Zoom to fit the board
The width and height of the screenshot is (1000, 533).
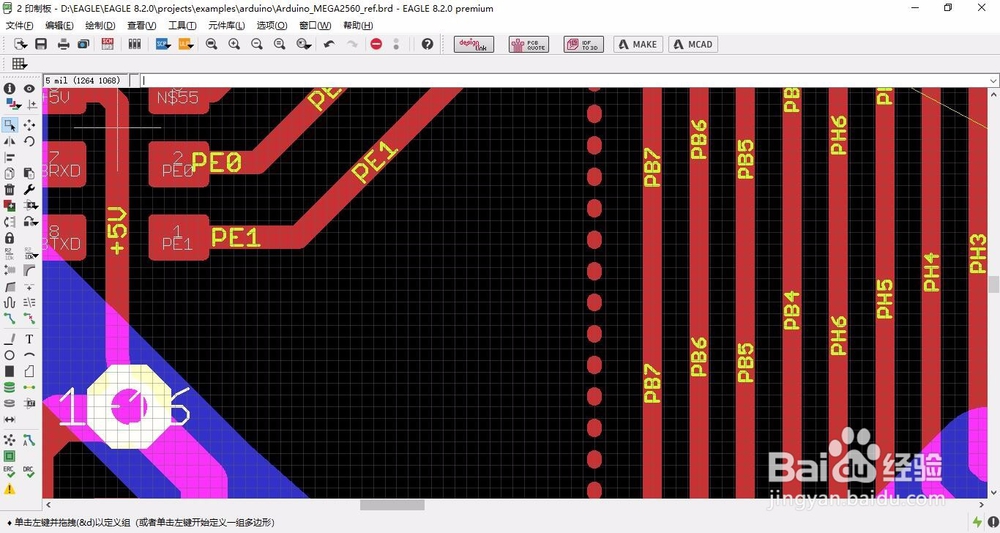pyautogui.click(x=211, y=44)
